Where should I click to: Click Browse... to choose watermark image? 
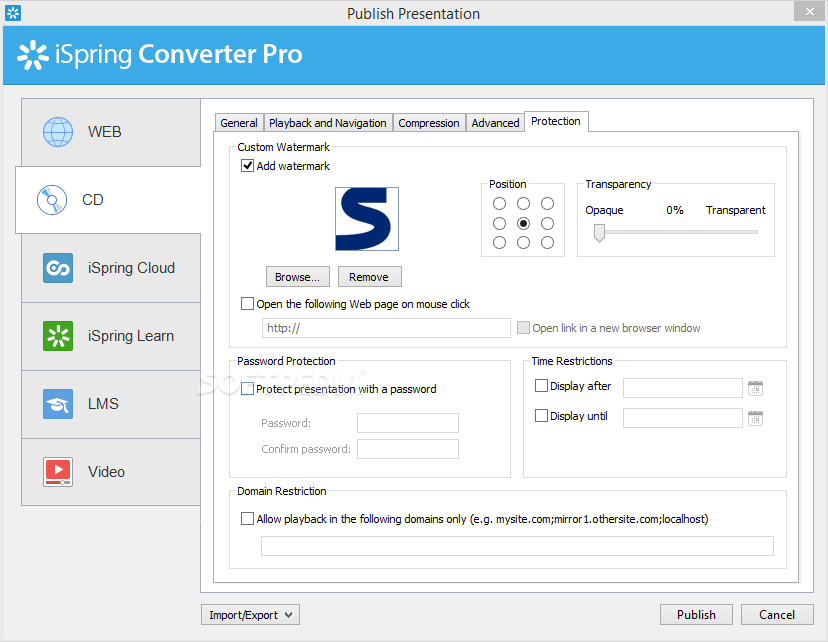click(x=298, y=277)
